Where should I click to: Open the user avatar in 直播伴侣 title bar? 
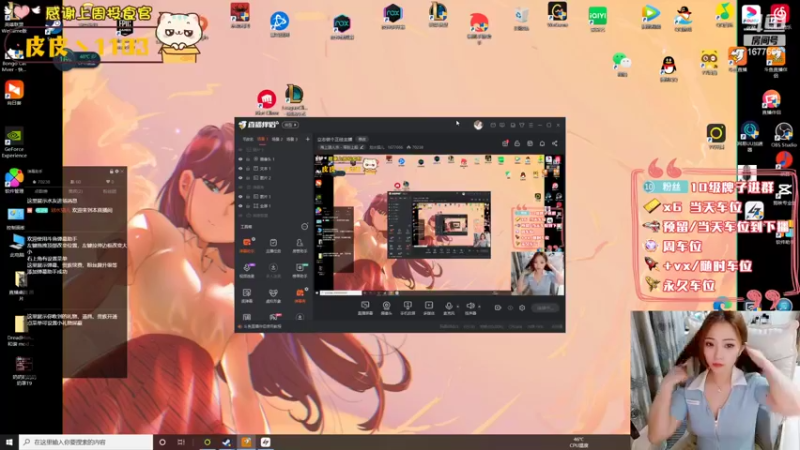point(478,125)
